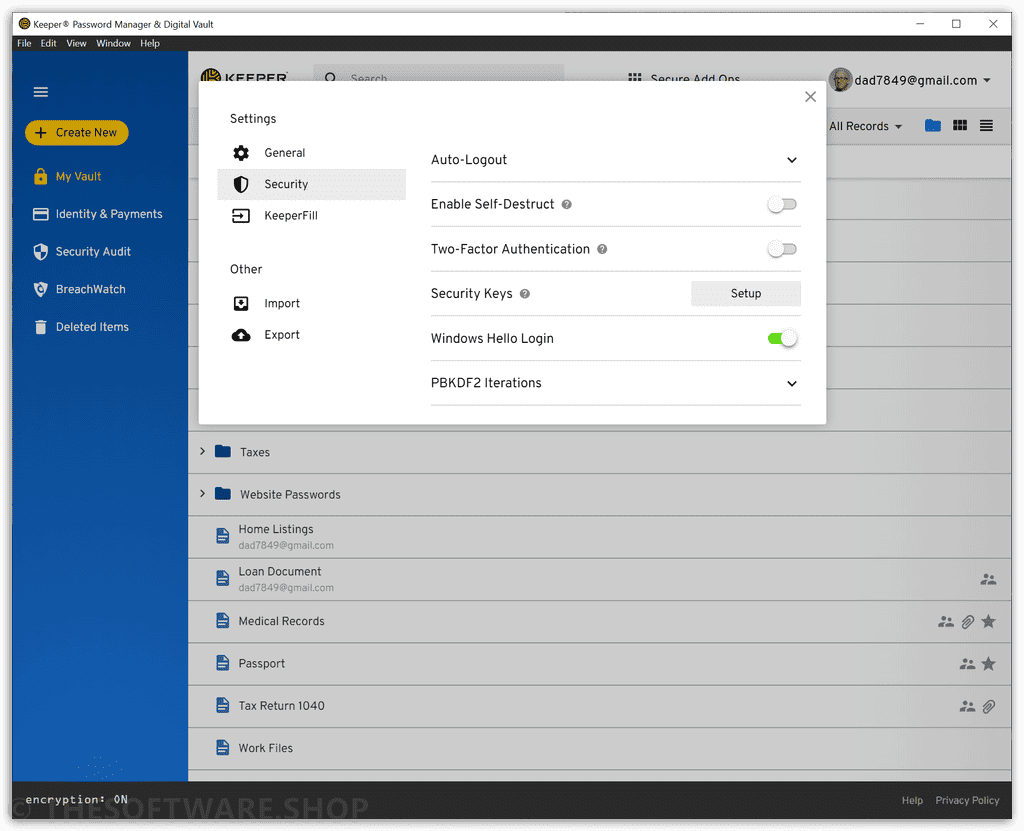
Task: Click the Create New button
Action: point(77,133)
